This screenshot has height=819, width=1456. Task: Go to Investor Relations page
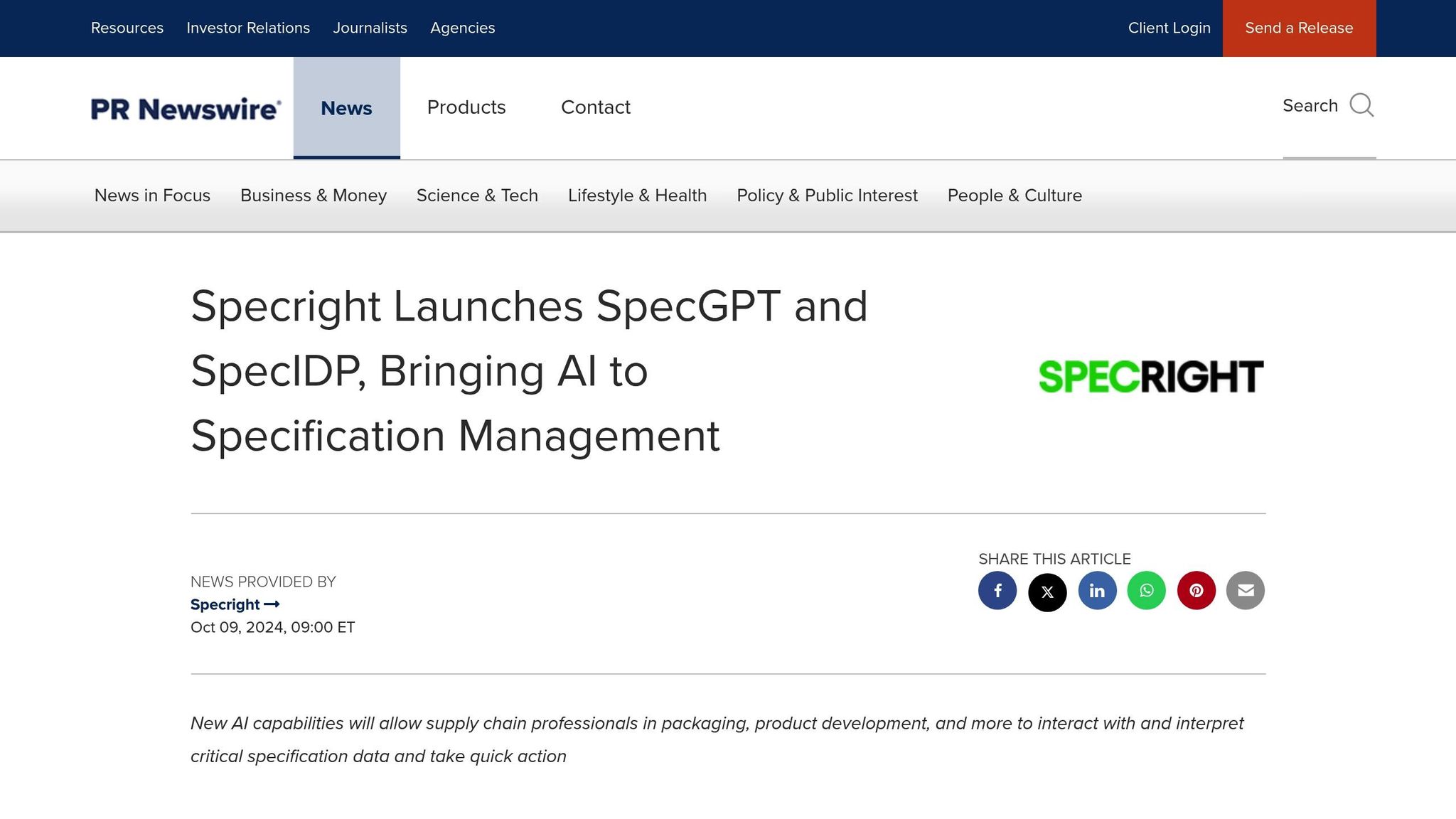[x=248, y=28]
